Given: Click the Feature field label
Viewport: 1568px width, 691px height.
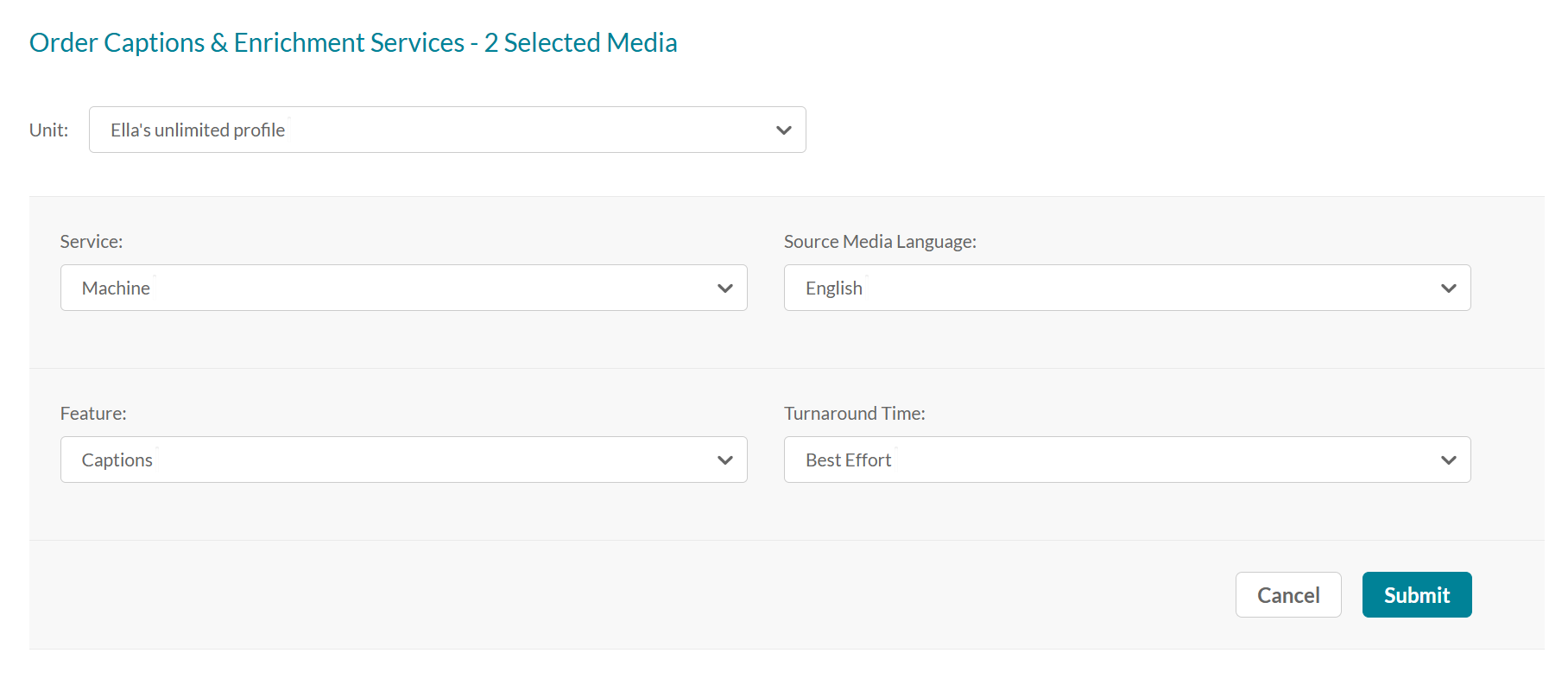Looking at the screenshot, I should [x=93, y=414].
